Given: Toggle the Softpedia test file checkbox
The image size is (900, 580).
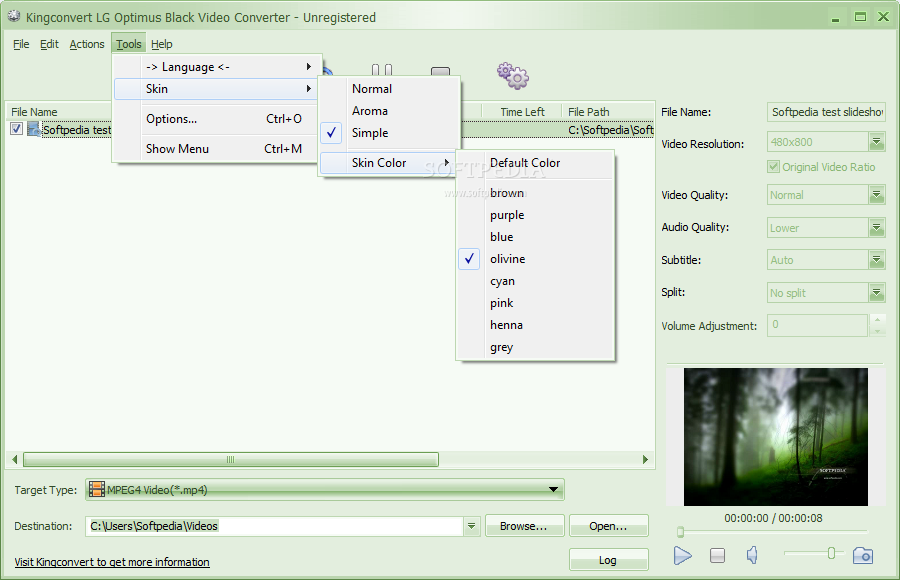Looking at the screenshot, I should (17, 129).
